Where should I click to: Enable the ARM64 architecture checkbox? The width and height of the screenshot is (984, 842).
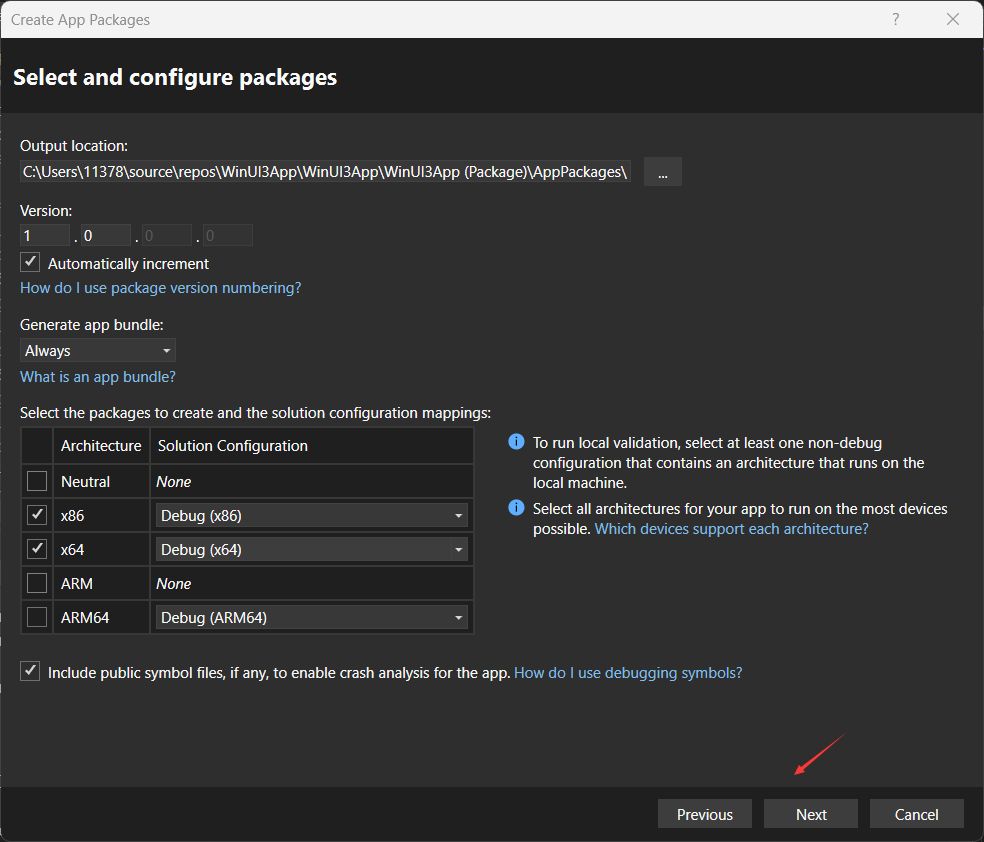pos(37,617)
